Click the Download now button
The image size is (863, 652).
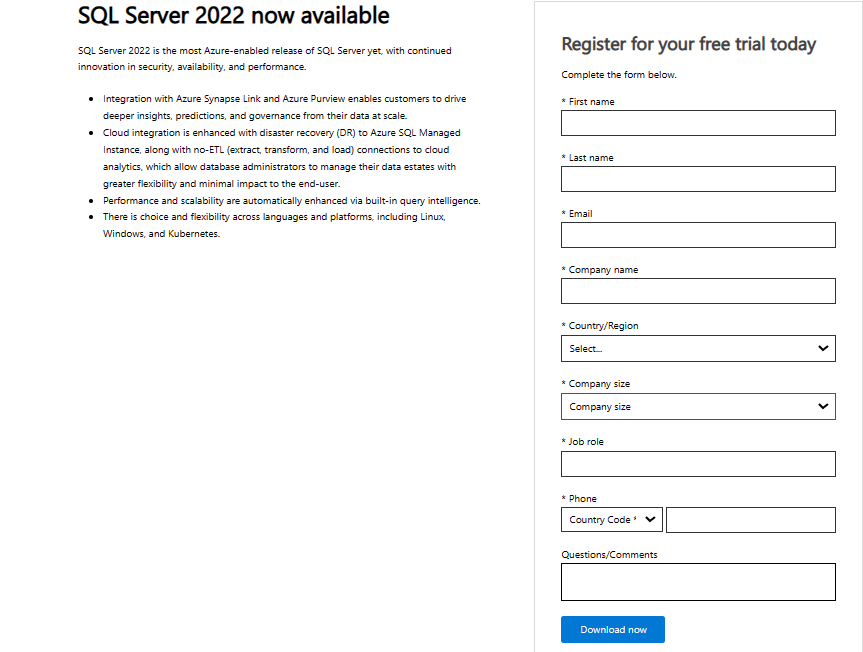(x=613, y=629)
